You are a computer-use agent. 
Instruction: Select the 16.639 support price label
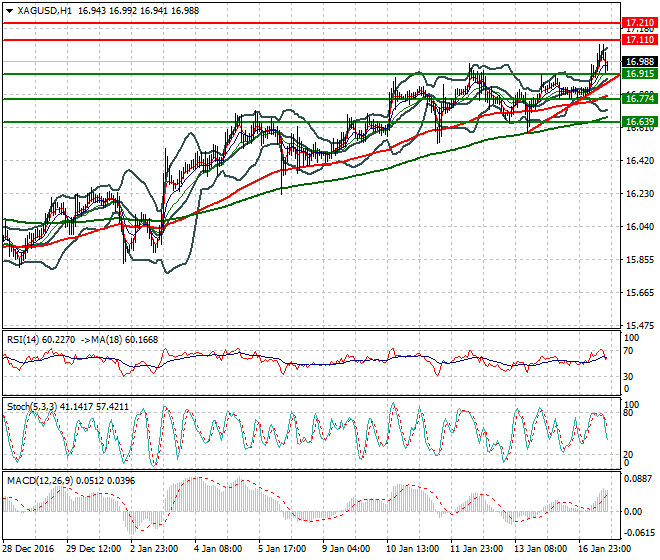tap(639, 122)
